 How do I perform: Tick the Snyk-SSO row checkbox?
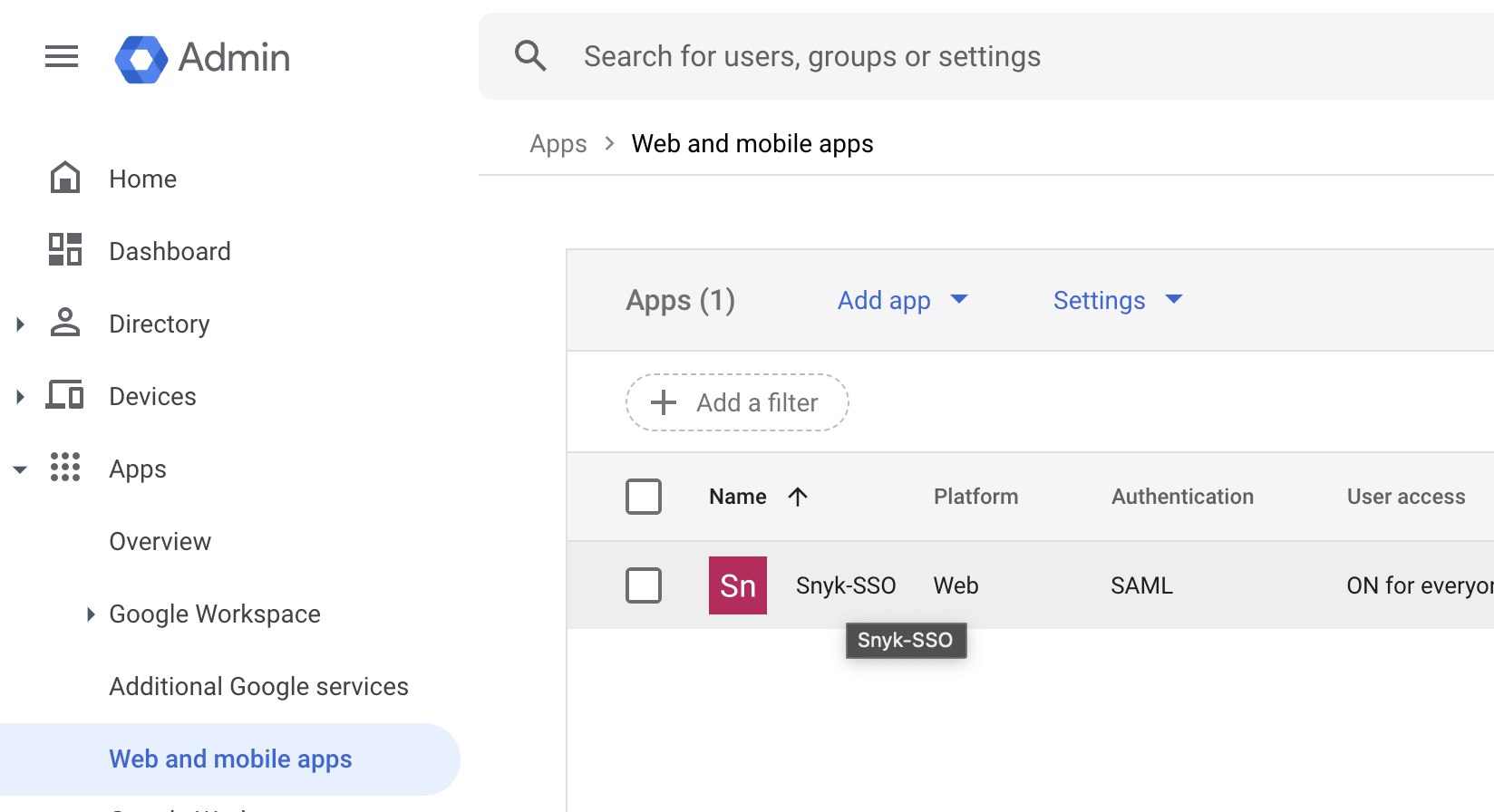(x=644, y=585)
